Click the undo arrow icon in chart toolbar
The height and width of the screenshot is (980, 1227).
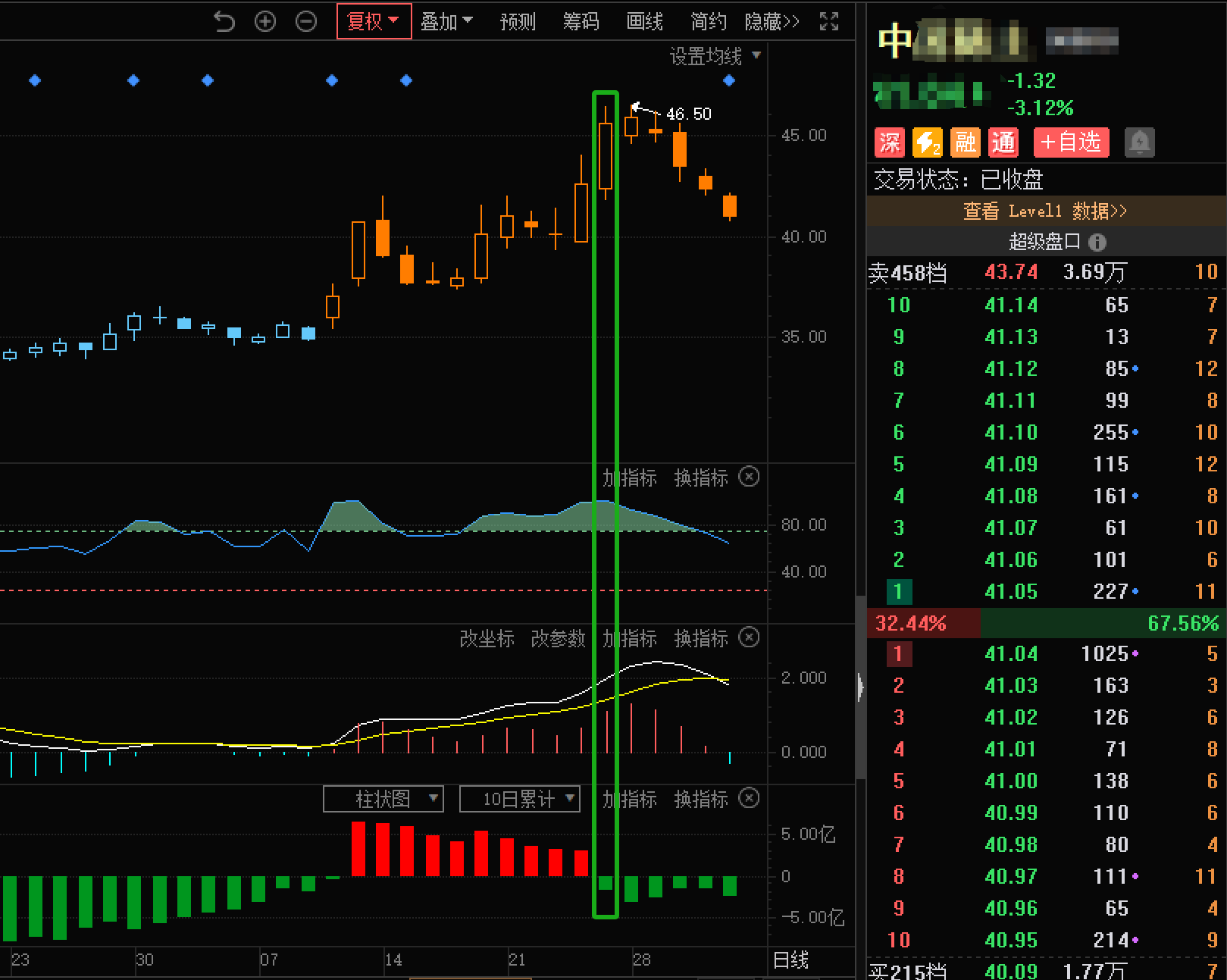(224, 21)
